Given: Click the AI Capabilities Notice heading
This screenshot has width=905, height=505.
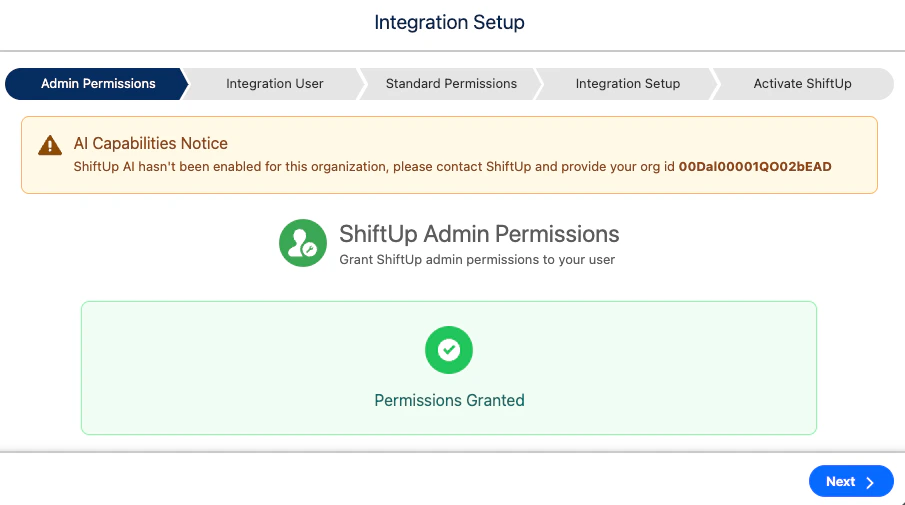Looking at the screenshot, I should pyautogui.click(x=151, y=143).
